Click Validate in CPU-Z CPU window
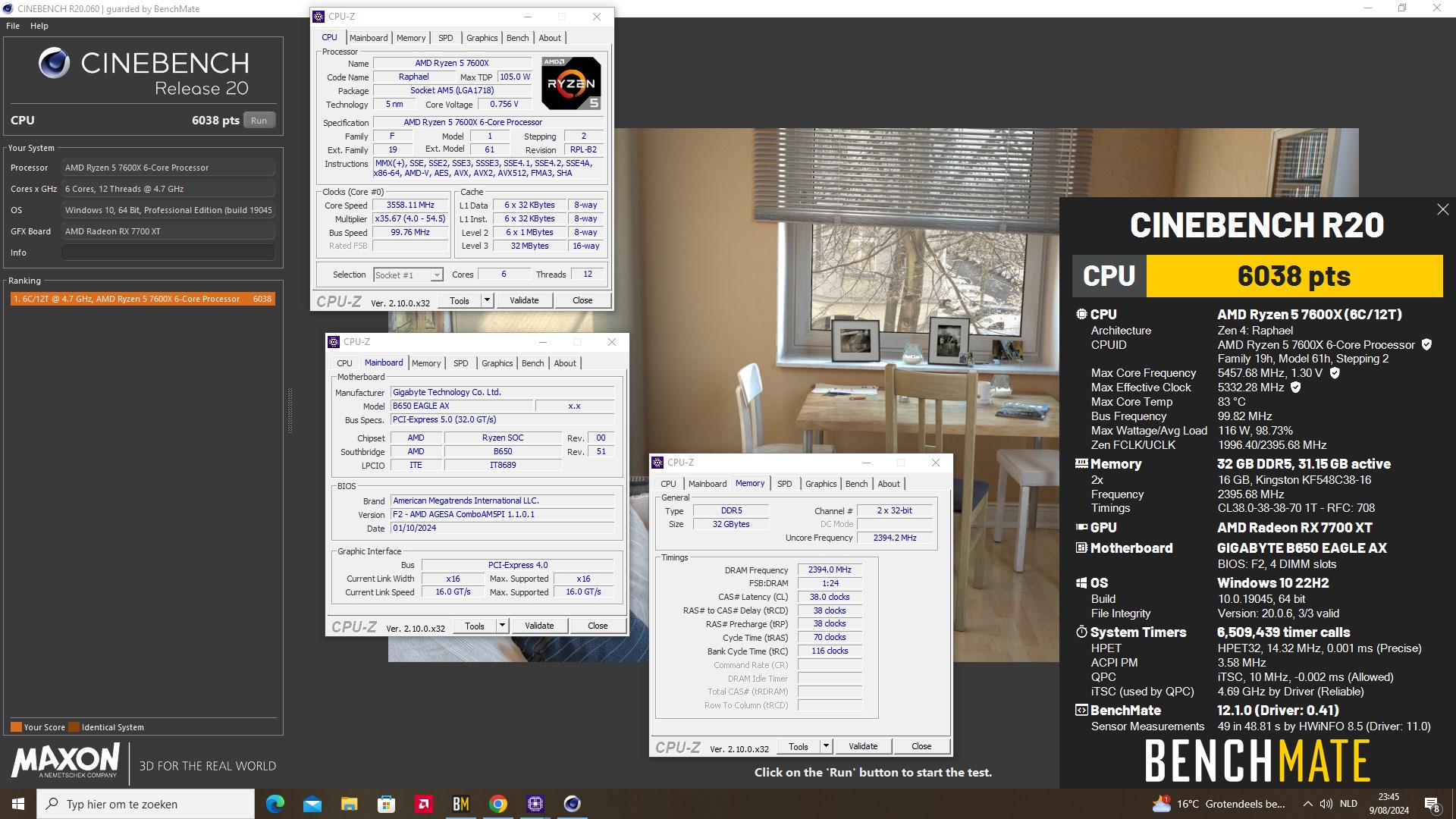The width and height of the screenshot is (1456, 819). pos(524,300)
